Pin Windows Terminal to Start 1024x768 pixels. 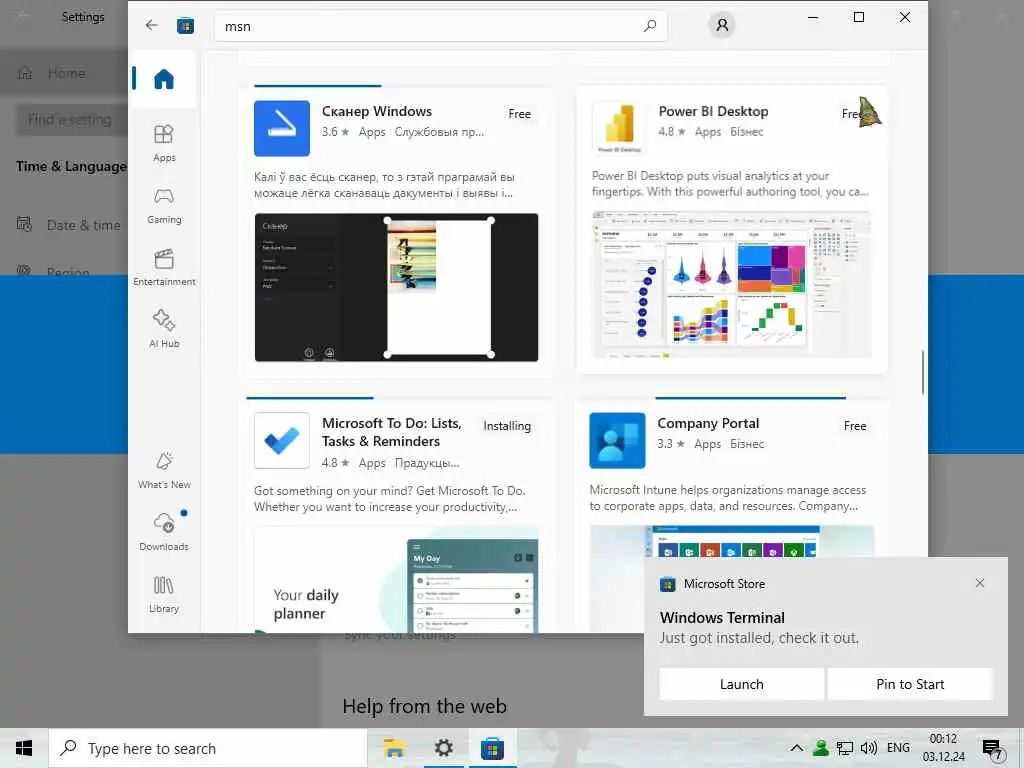click(x=910, y=684)
